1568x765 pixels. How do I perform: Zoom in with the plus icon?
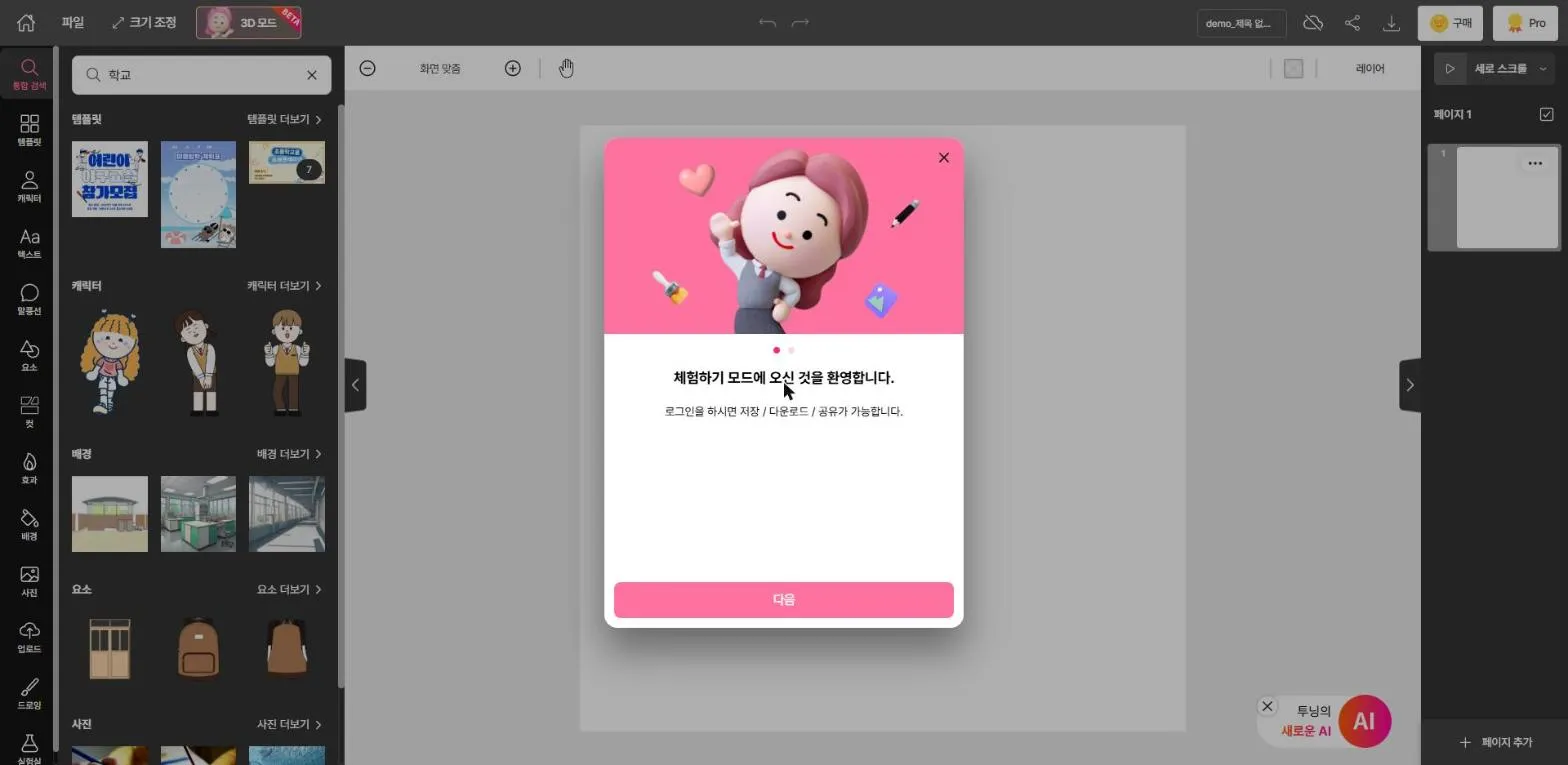click(x=512, y=68)
